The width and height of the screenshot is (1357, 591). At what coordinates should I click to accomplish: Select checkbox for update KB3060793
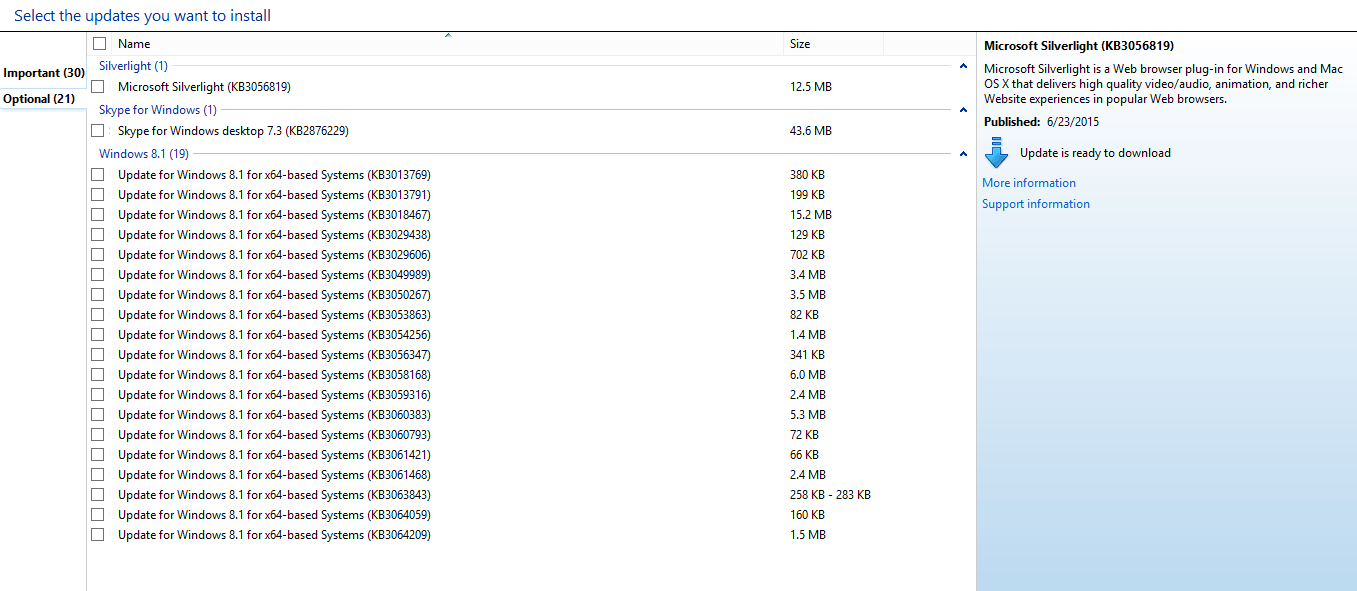[x=97, y=435]
